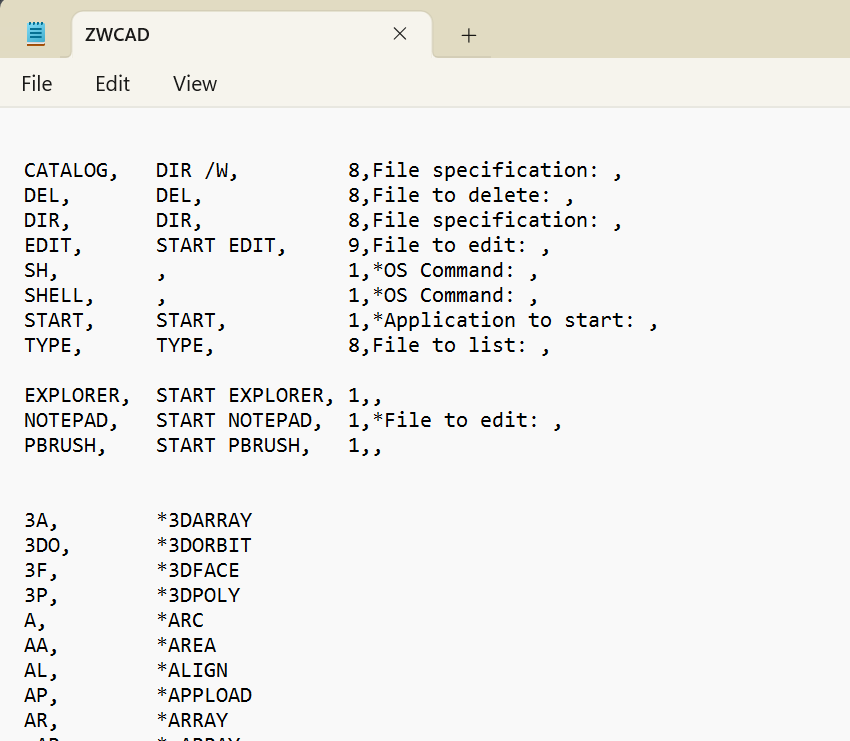Open the File menu
The width and height of the screenshot is (850, 741).
coord(37,84)
